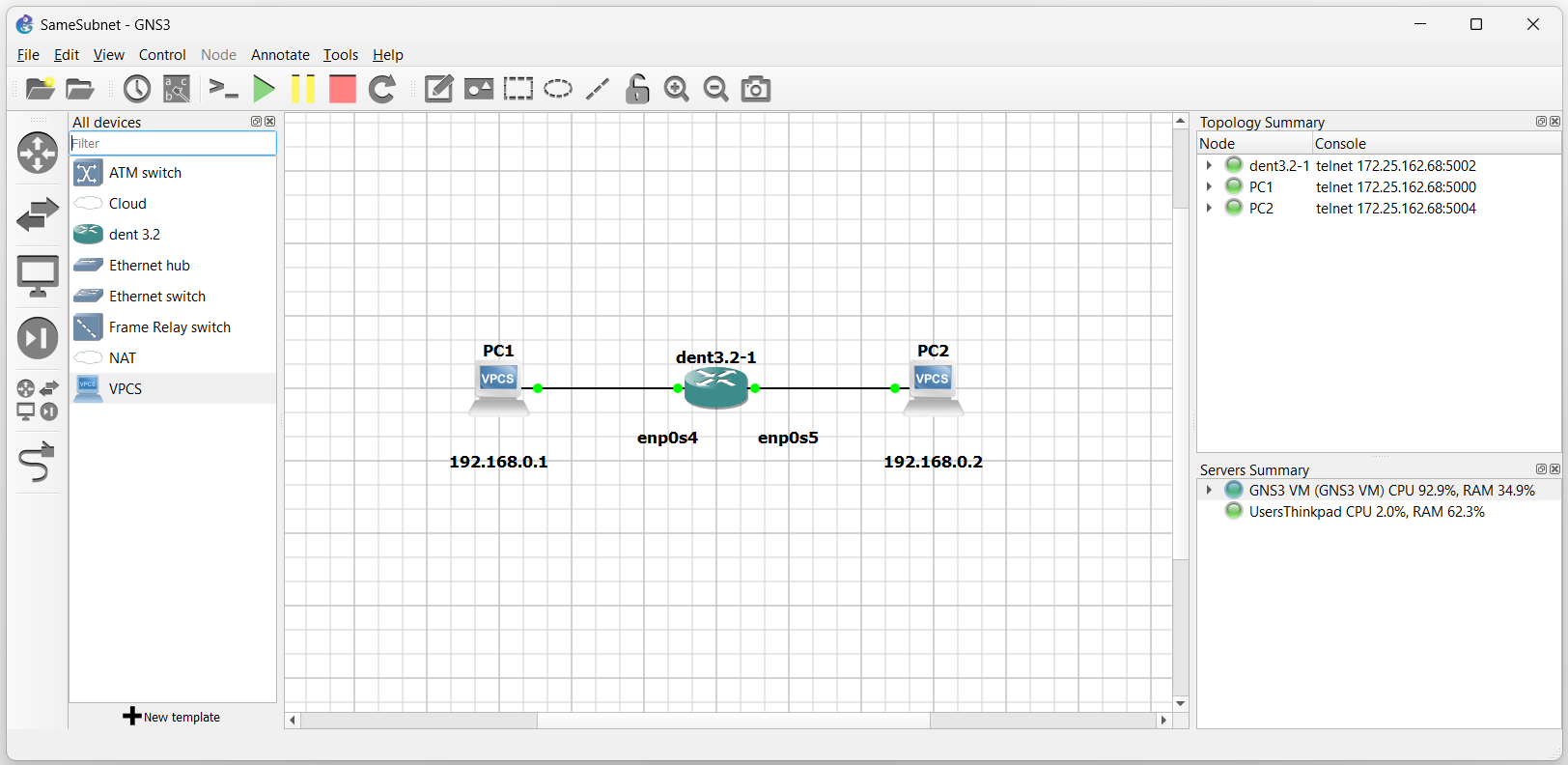
Task: Browse end devices monitor icon
Action: pyautogui.click(x=38, y=276)
